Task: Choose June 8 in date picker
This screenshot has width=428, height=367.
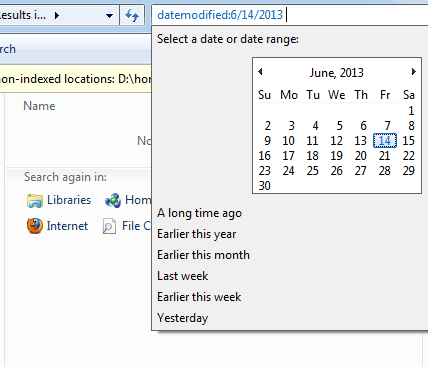Action: 411,126
